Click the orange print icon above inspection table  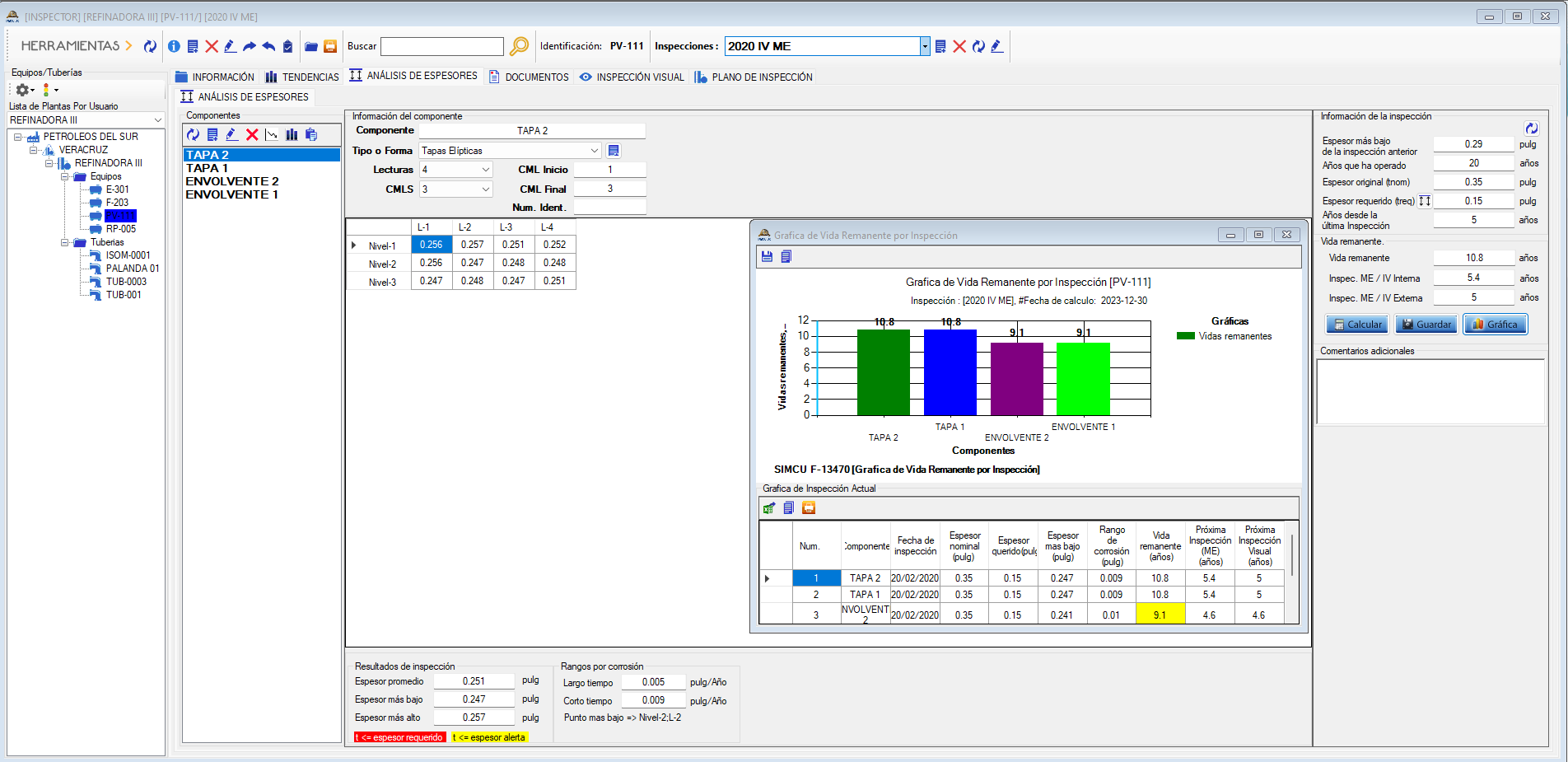pyautogui.click(x=809, y=508)
